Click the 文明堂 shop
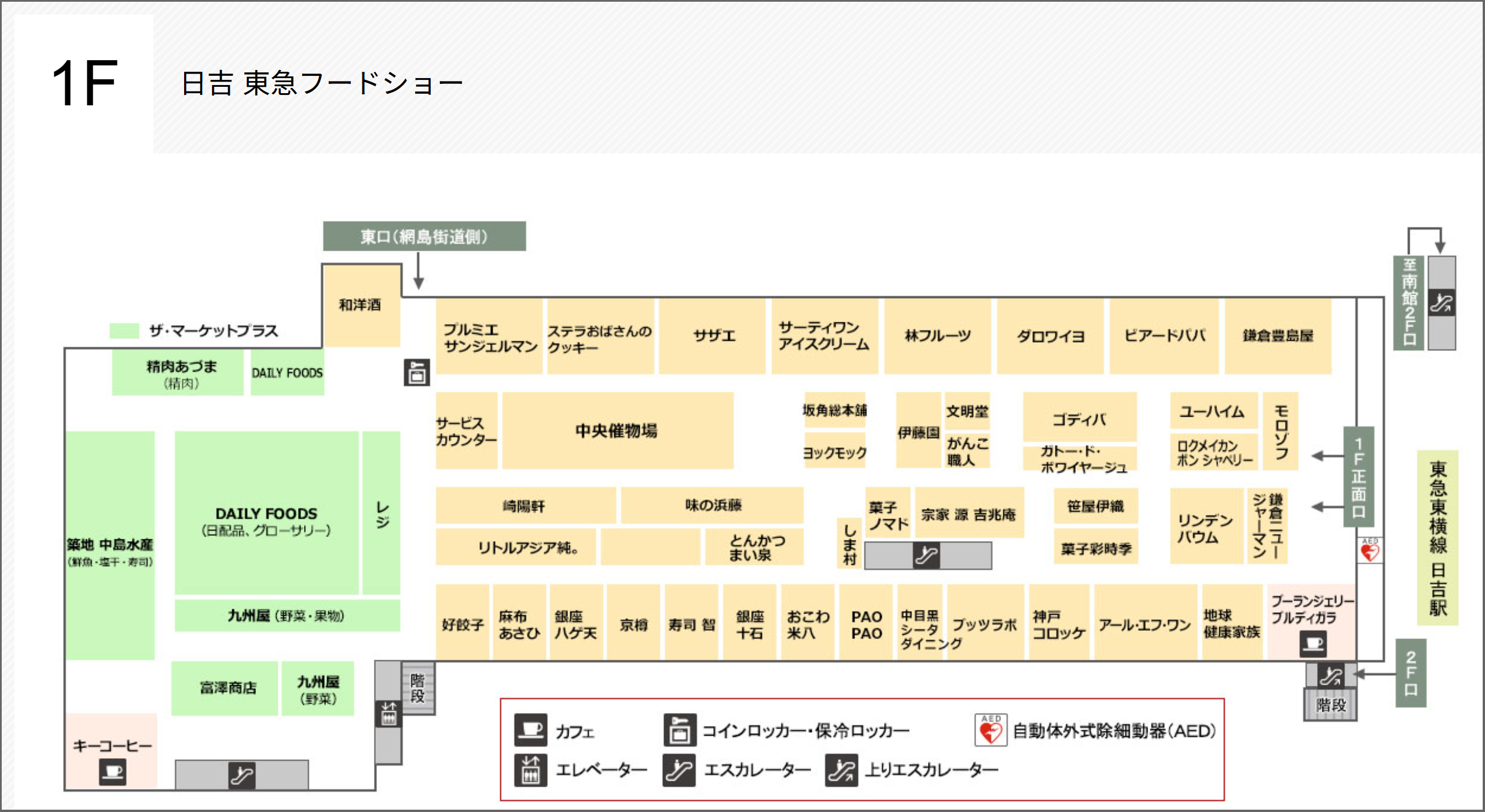The width and height of the screenshot is (1485, 812). tap(967, 411)
